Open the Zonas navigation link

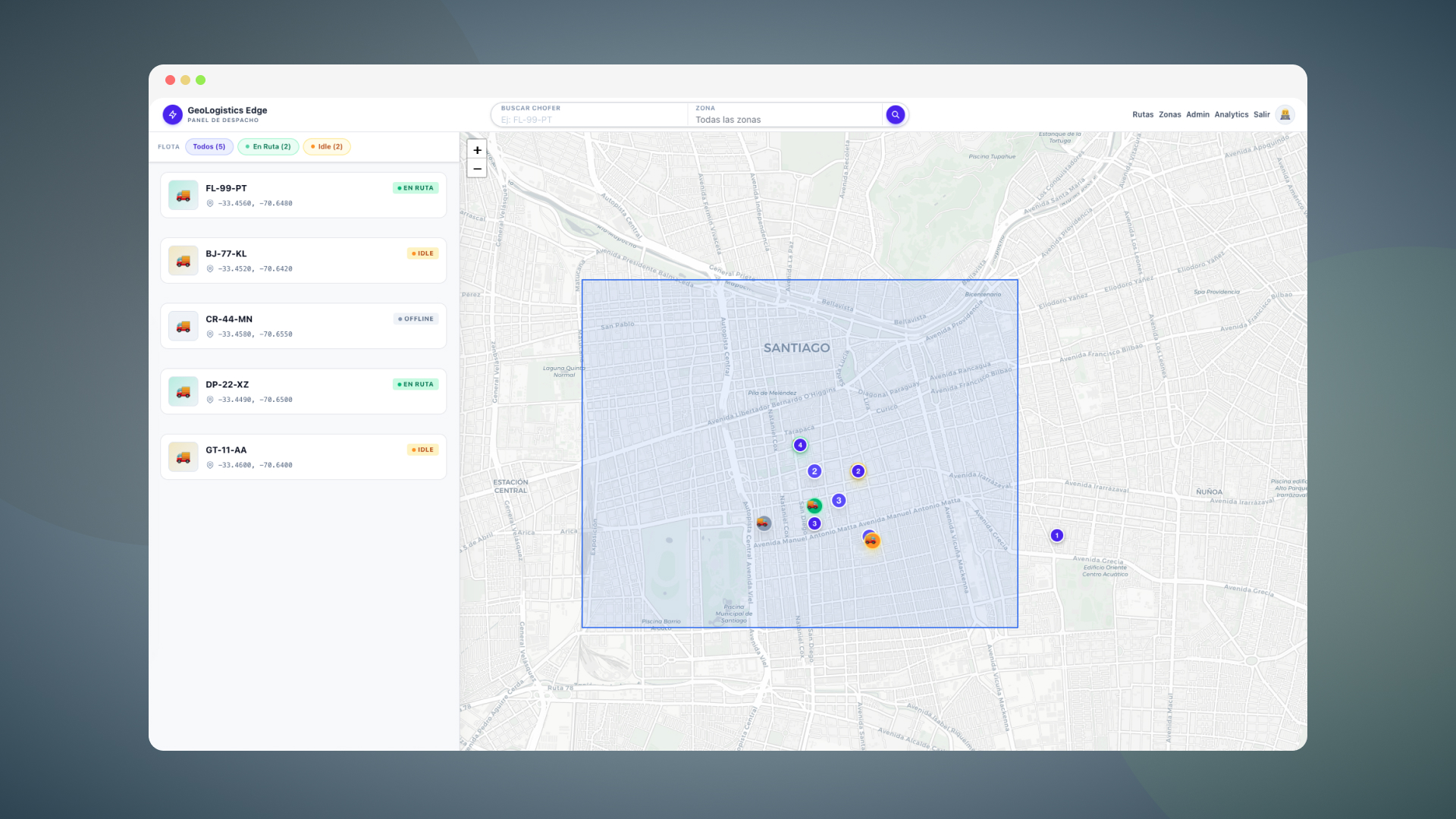(x=1169, y=115)
